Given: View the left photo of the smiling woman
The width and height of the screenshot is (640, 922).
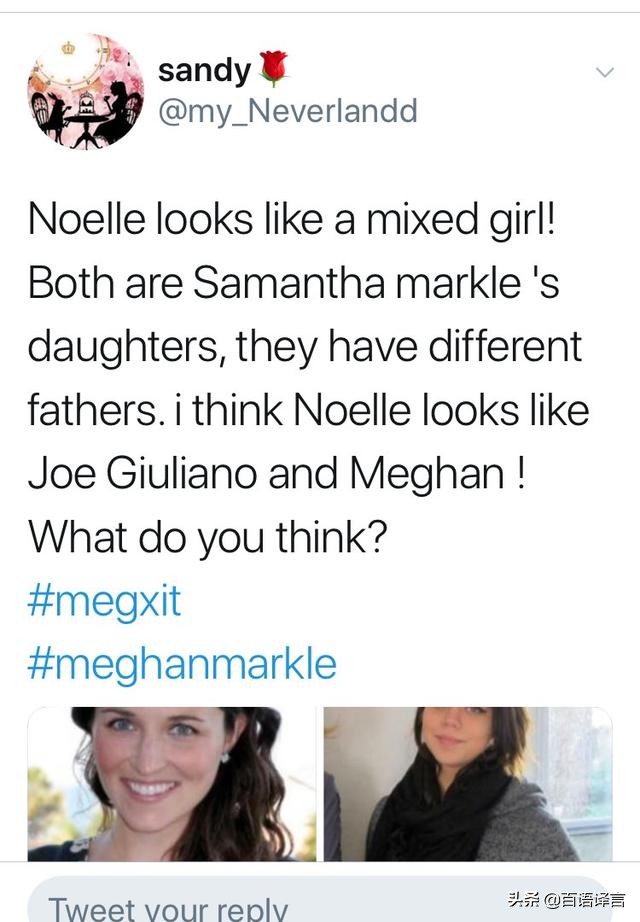Looking at the screenshot, I should click(170, 785).
